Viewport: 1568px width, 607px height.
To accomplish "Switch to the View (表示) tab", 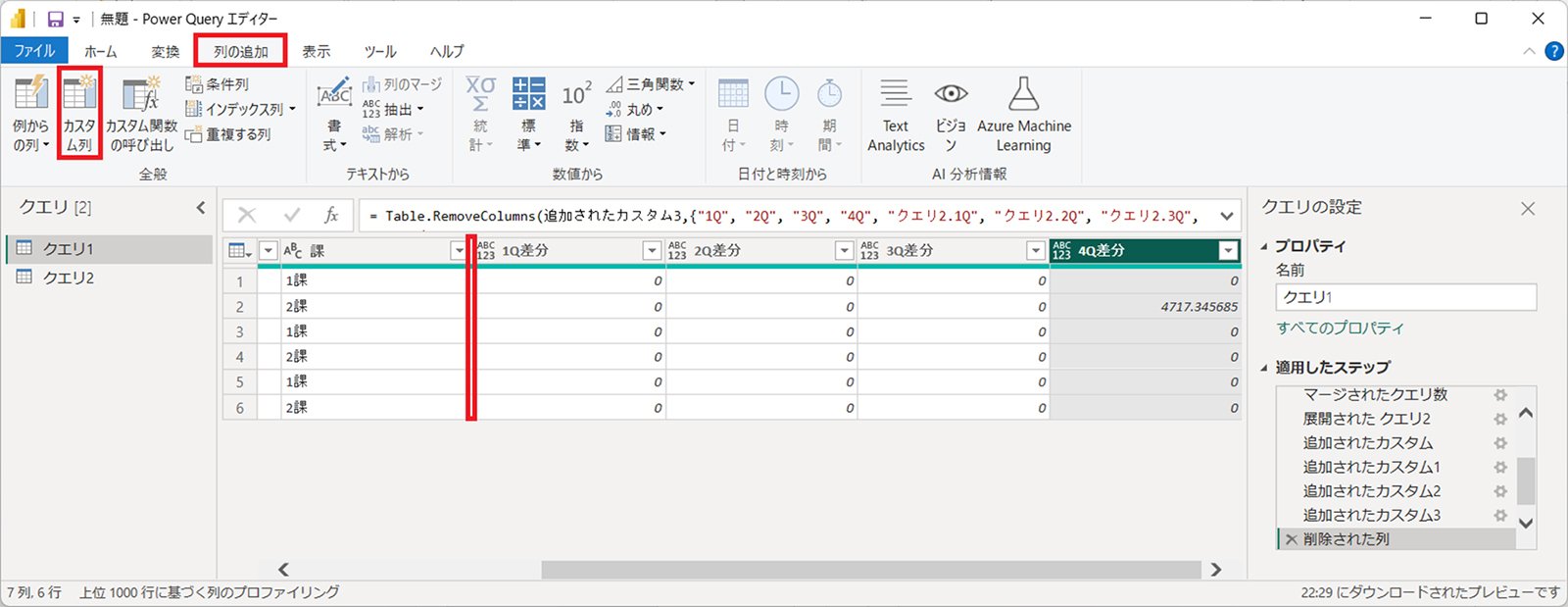I will click(x=316, y=51).
